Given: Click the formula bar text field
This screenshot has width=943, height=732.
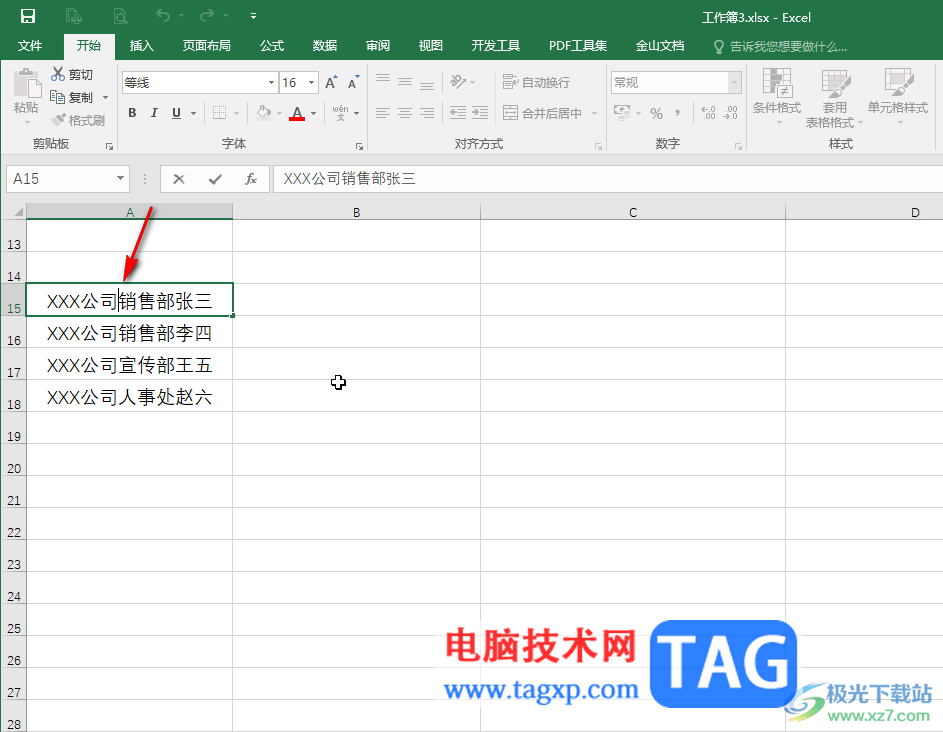Looking at the screenshot, I should (x=607, y=179).
